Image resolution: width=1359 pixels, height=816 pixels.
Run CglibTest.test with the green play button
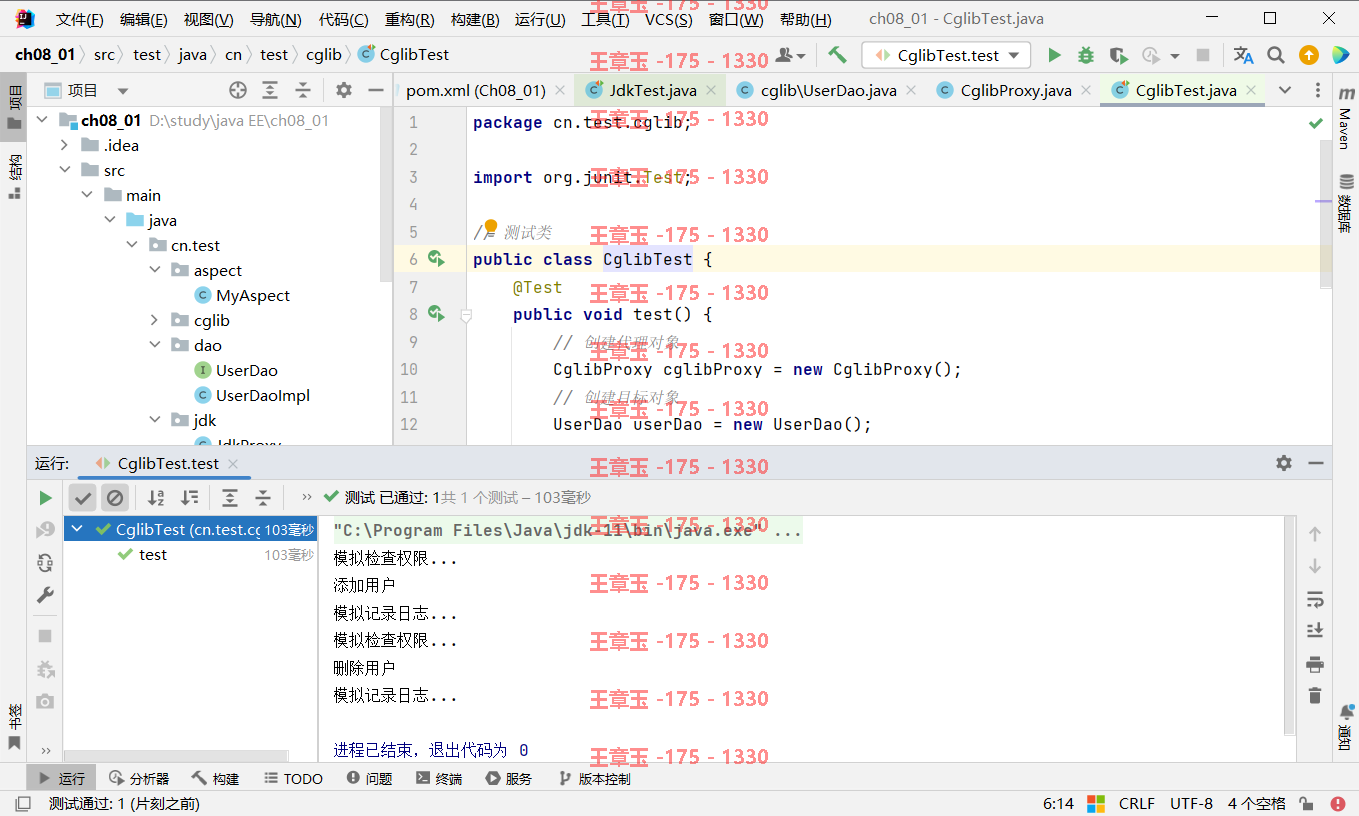tap(1054, 55)
